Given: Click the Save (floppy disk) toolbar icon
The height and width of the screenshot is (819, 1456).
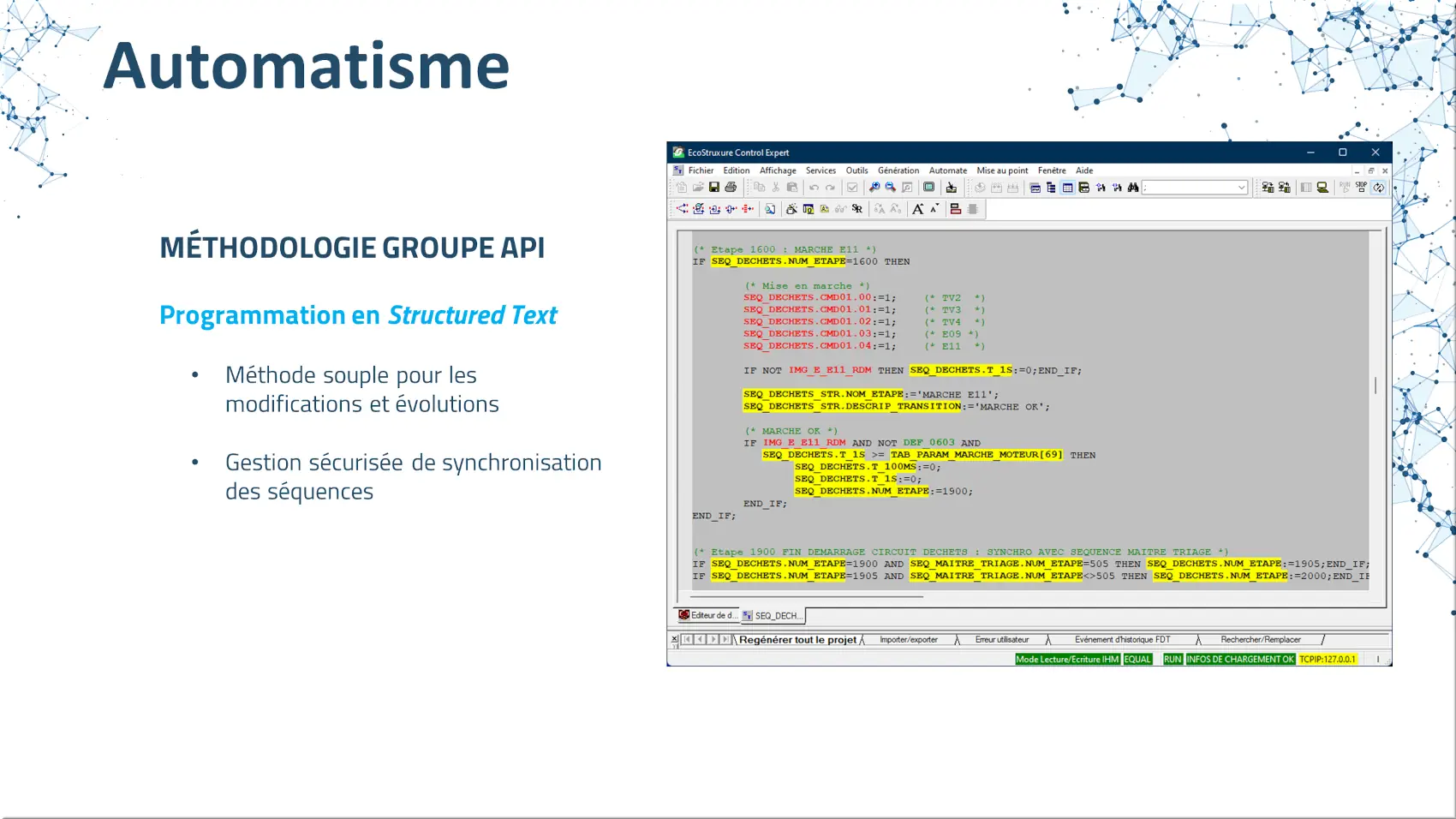Looking at the screenshot, I should (713, 188).
